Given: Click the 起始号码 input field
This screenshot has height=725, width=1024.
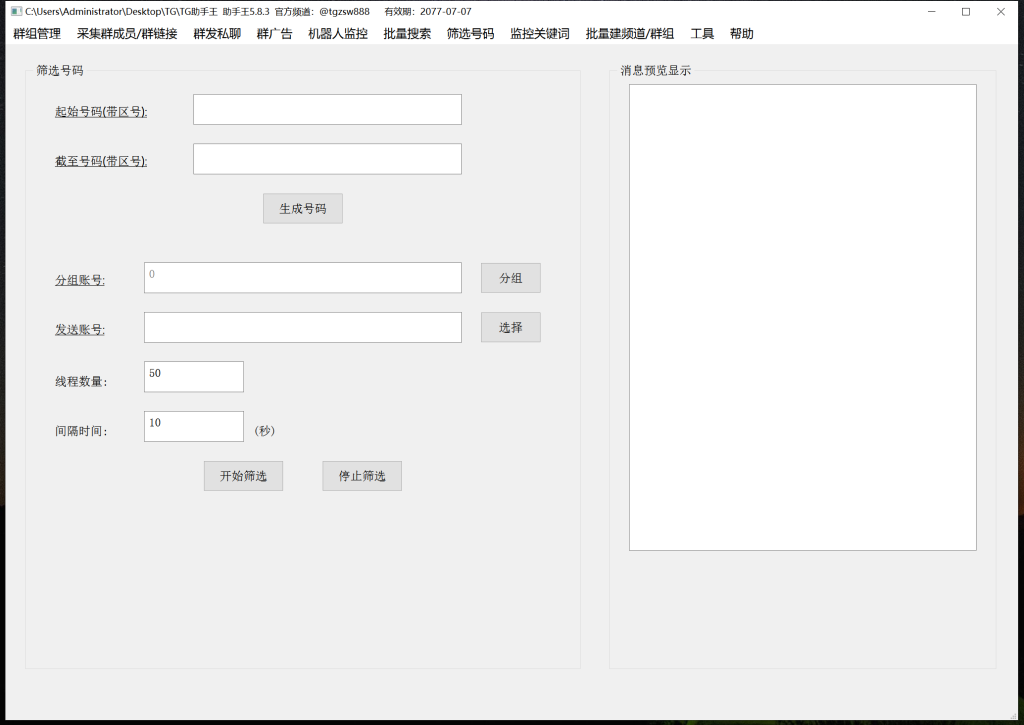Looking at the screenshot, I should 327,110.
